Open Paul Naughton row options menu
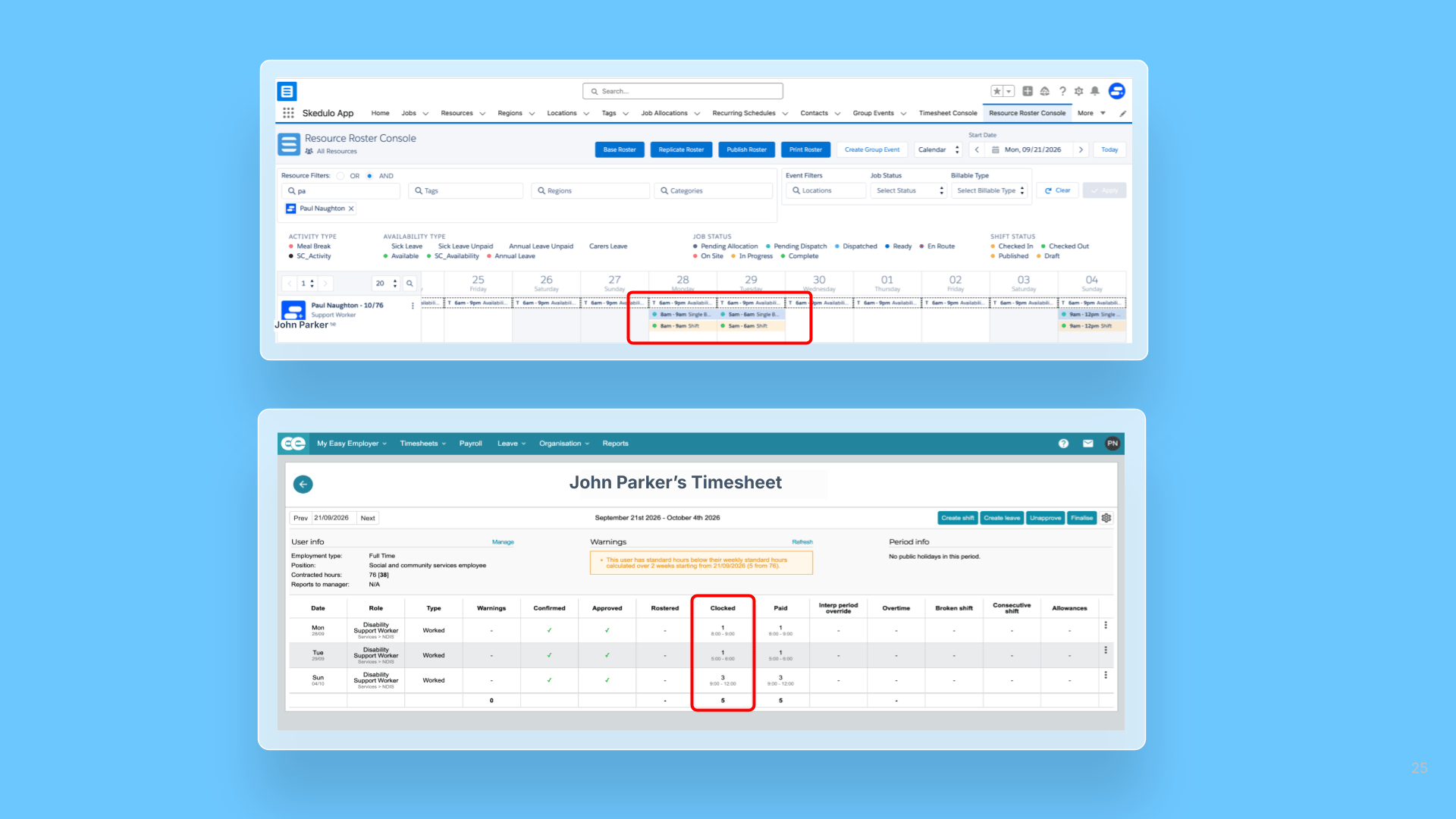Viewport: 1456px width, 819px height. 413,306
